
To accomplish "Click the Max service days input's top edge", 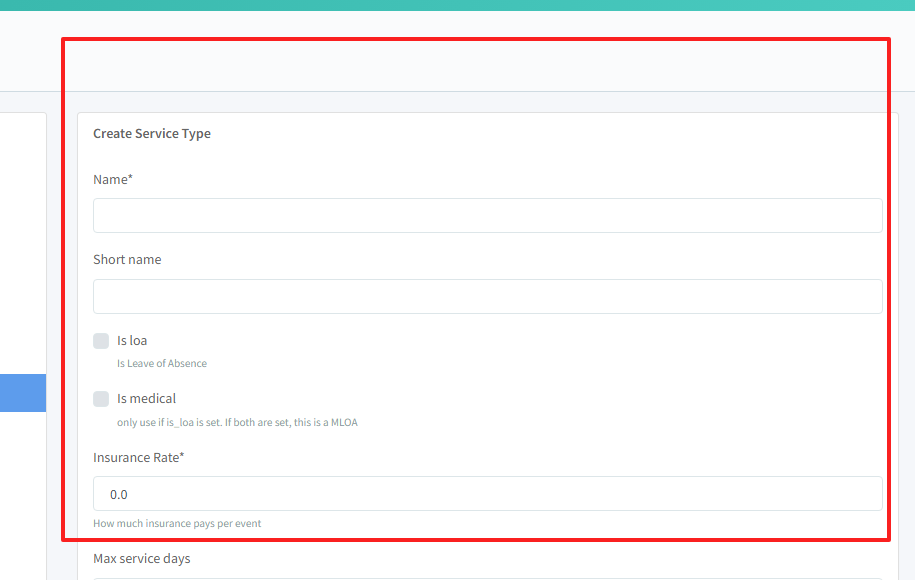I will tap(487, 578).
